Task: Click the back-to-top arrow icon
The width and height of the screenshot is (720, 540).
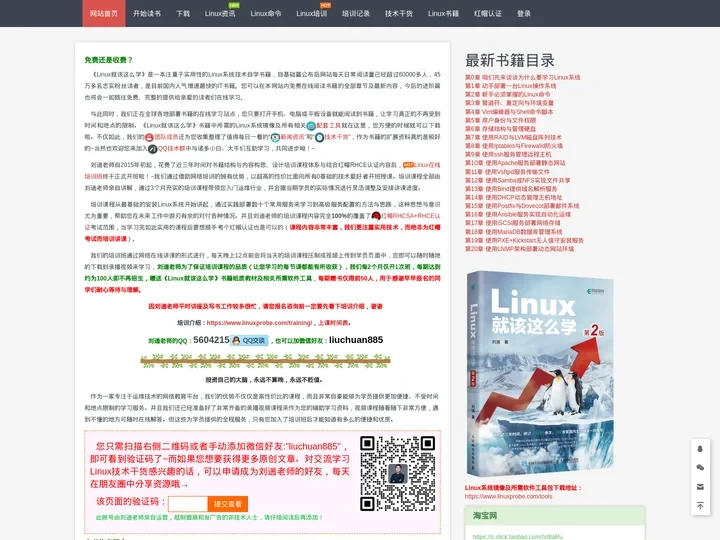Action: point(700,506)
